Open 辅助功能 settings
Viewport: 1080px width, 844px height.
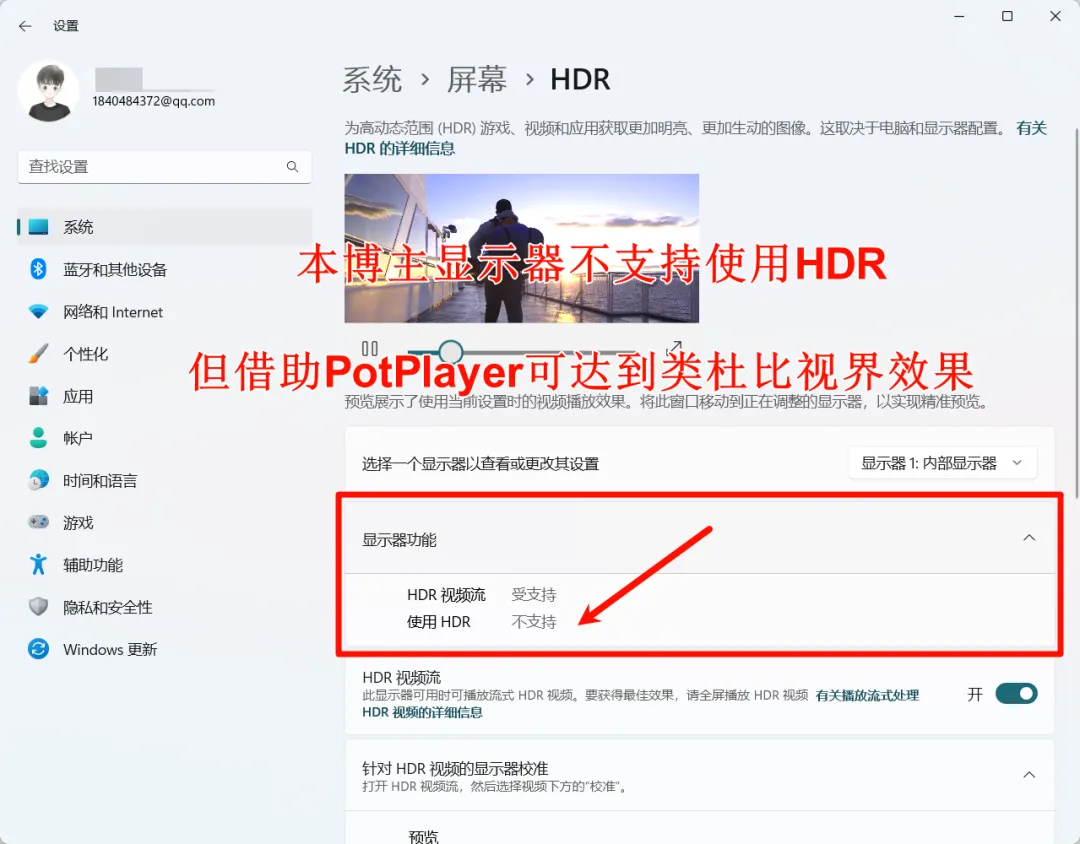[x=92, y=565]
